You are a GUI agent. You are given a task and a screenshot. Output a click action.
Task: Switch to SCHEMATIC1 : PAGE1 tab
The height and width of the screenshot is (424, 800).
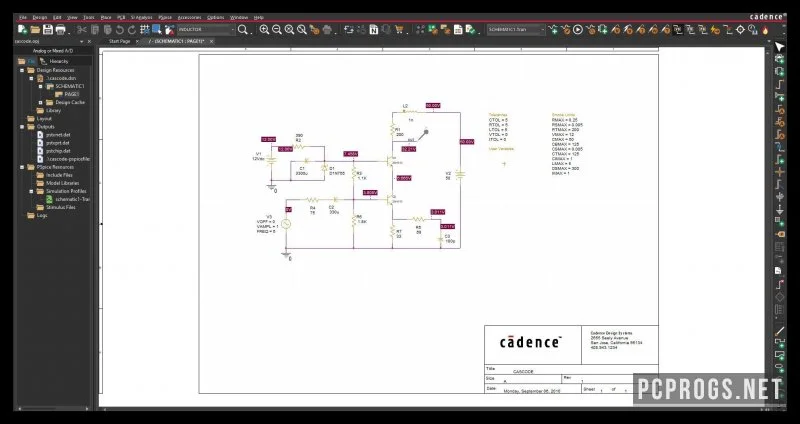click(x=178, y=41)
